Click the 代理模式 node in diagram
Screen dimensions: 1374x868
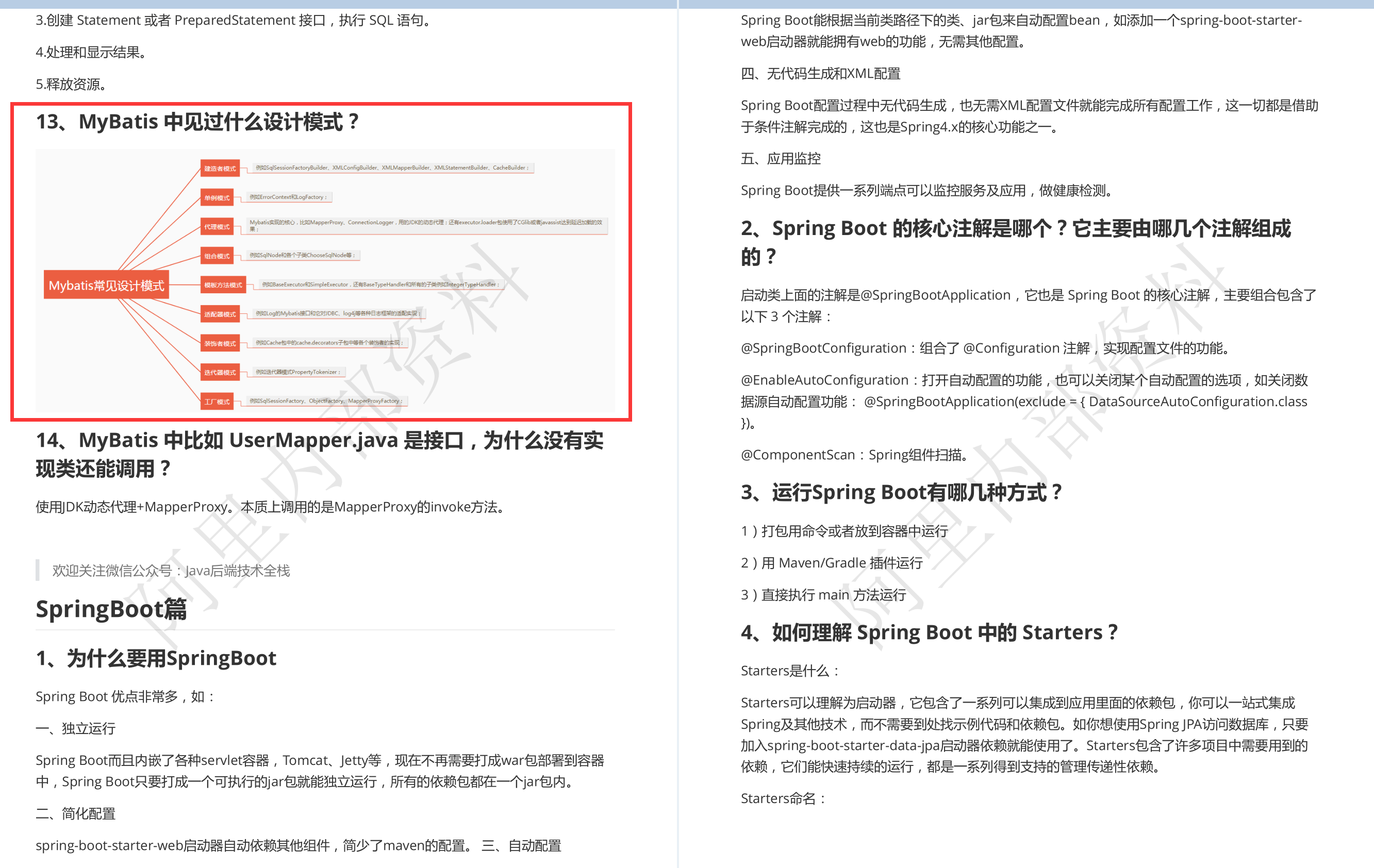(x=217, y=226)
